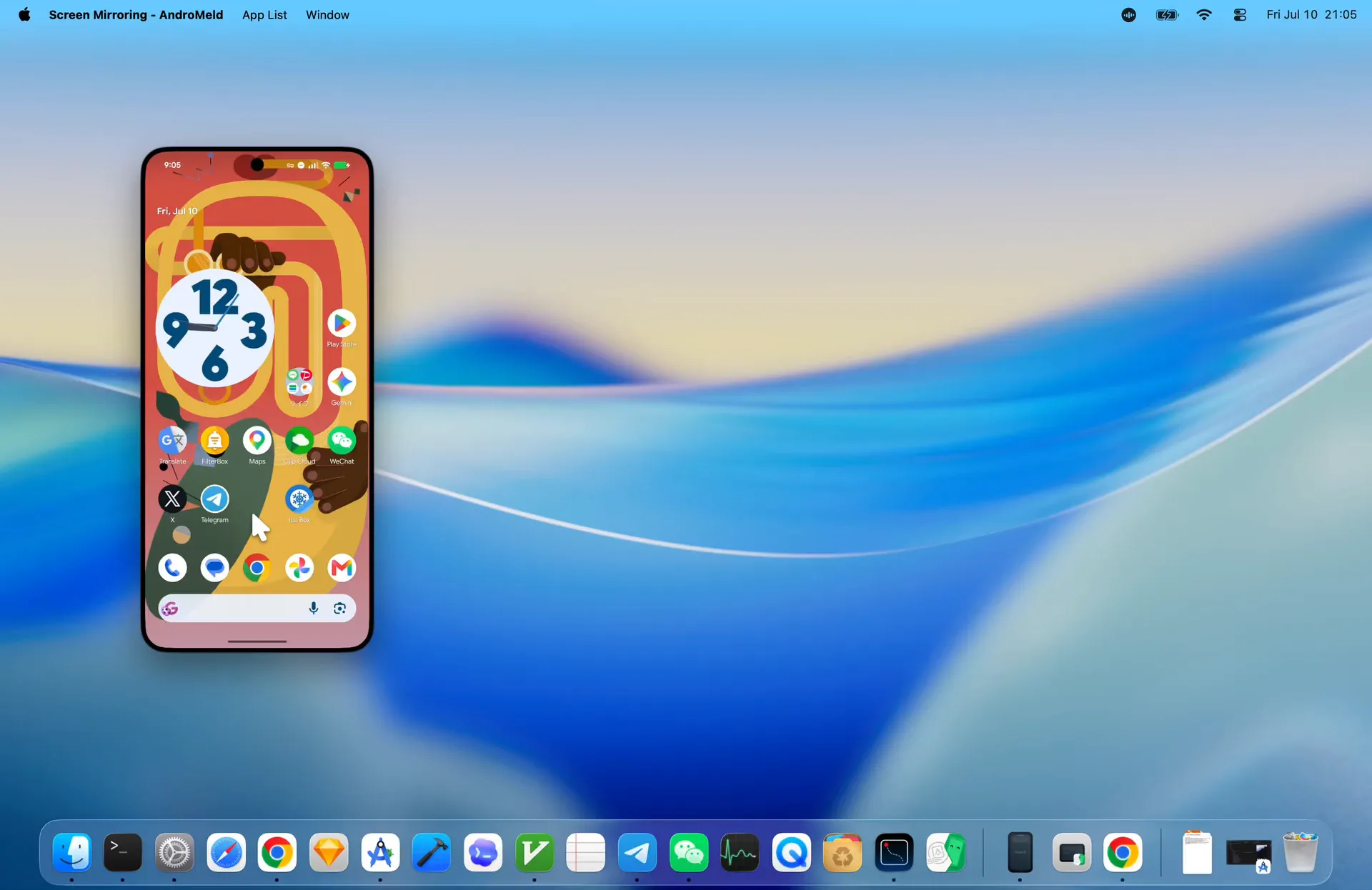The image size is (1372, 890).
Task: Launch Safari from the Dock
Action: (226, 852)
